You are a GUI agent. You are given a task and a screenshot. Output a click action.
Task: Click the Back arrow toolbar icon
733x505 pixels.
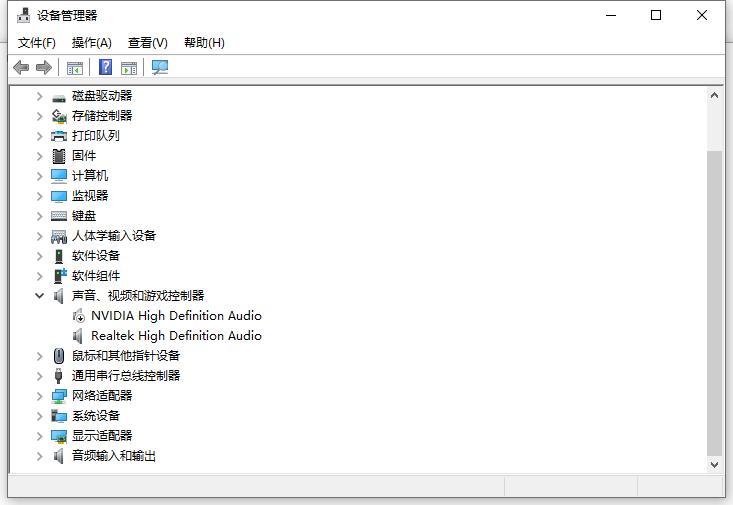tap(21, 68)
